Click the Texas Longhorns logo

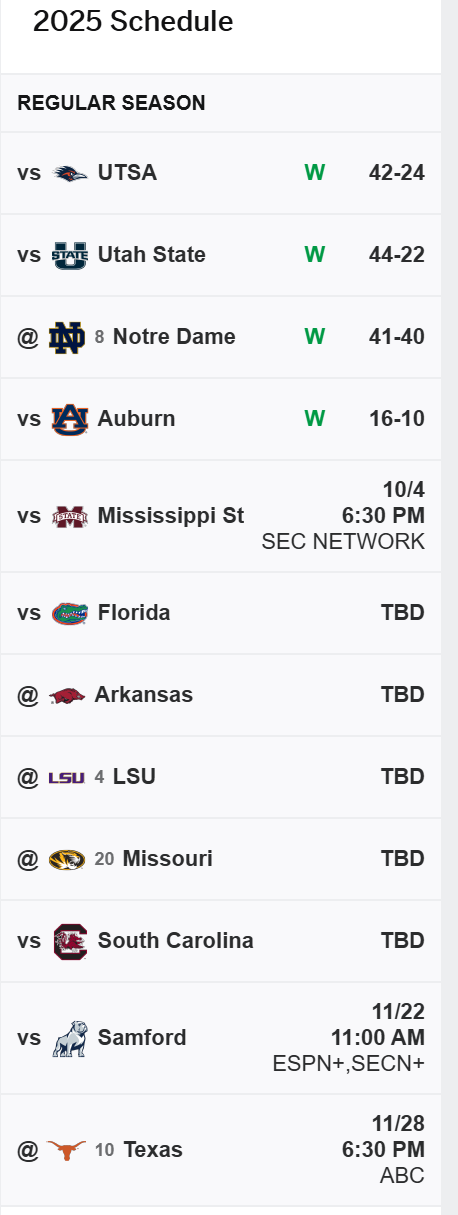coord(67,1150)
